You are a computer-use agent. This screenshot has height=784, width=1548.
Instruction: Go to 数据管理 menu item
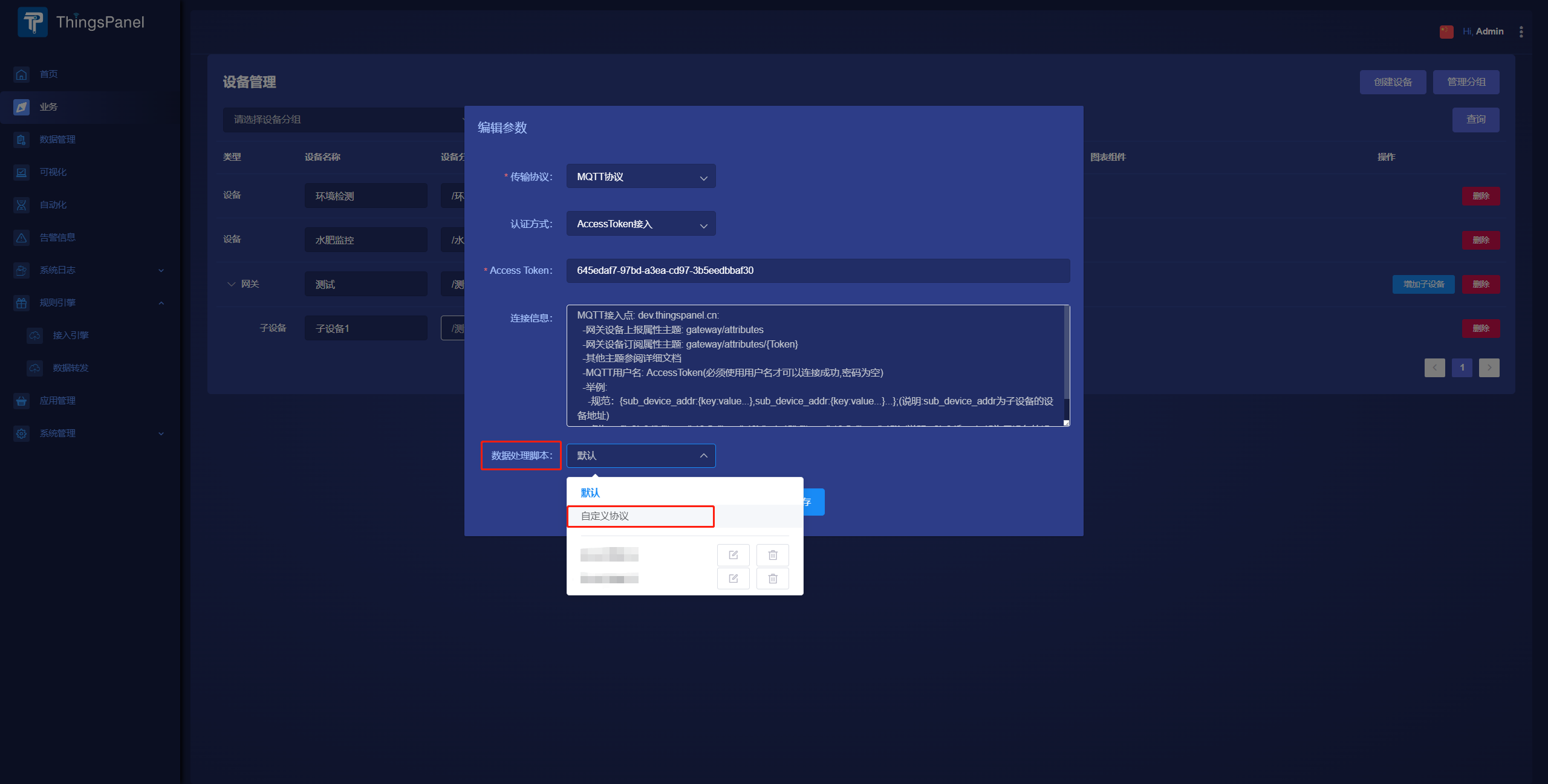(x=57, y=140)
